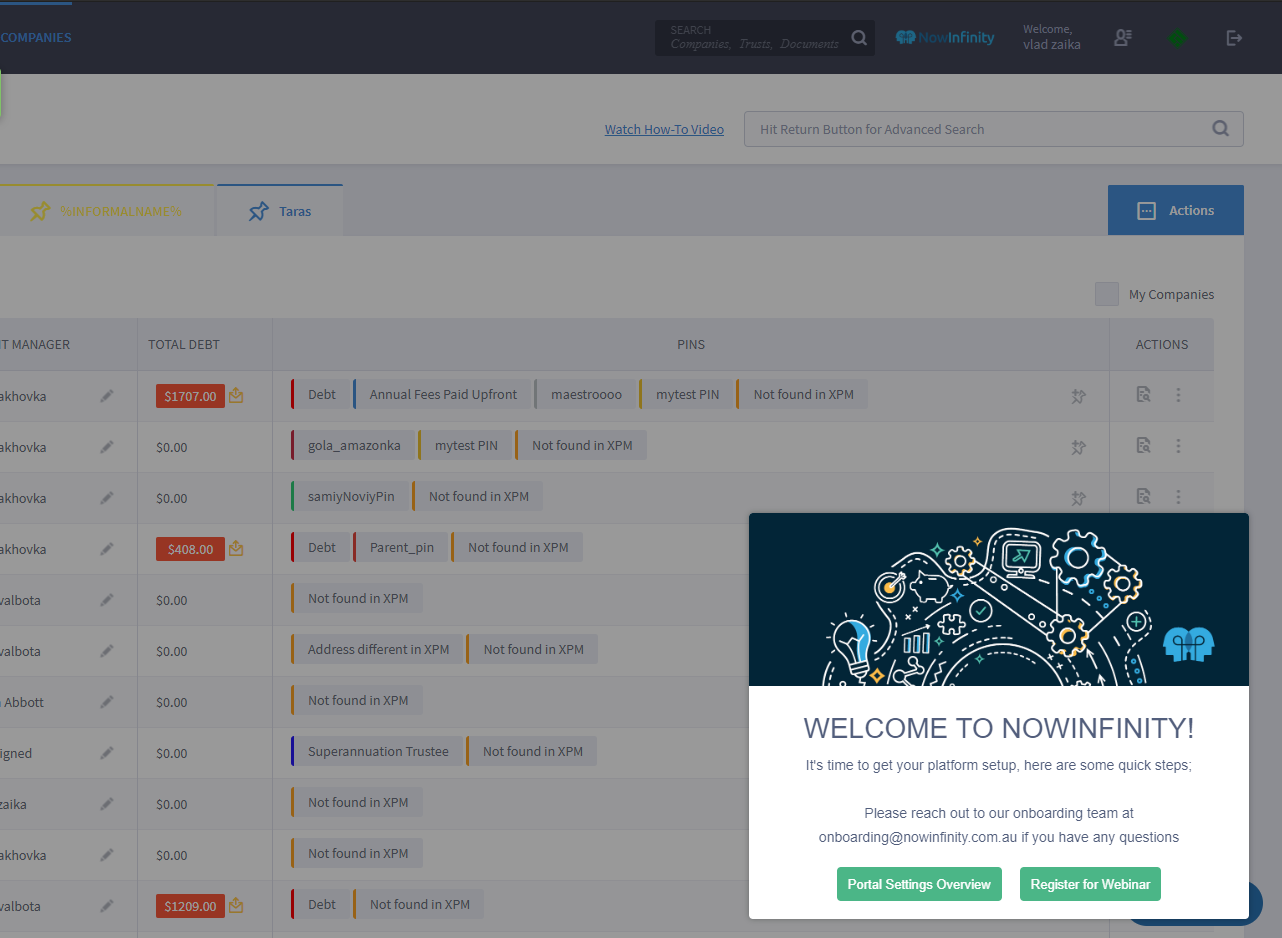Click the export icon beside $1209.00

coord(236,905)
